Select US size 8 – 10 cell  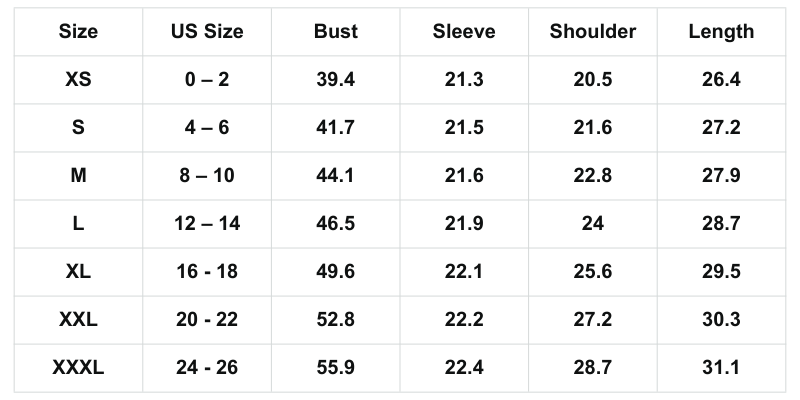point(207,175)
